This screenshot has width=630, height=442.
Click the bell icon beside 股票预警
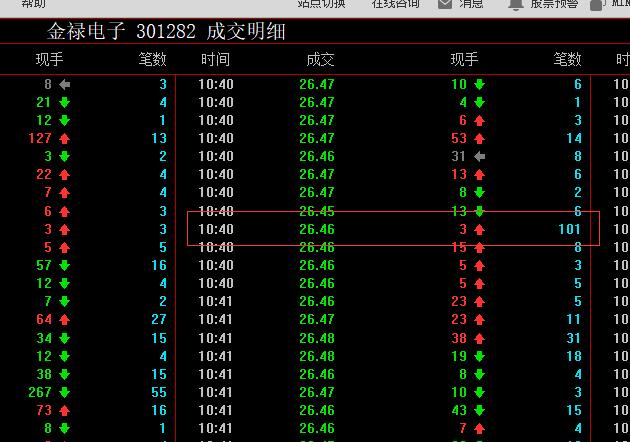(x=516, y=4)
